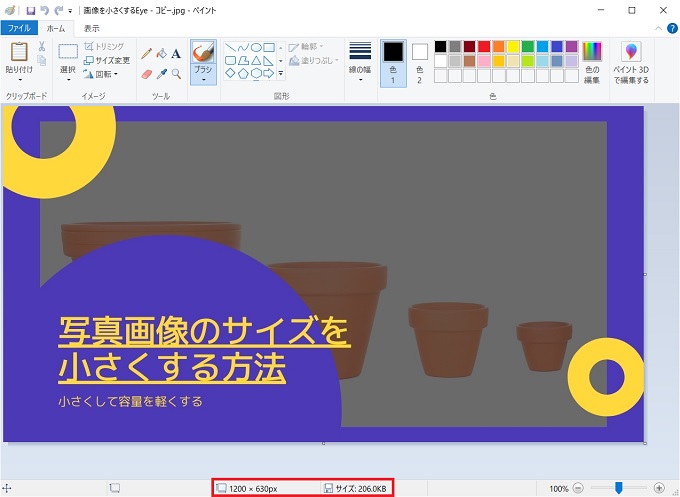Select the Magnifier tool

tap(176, 73)
